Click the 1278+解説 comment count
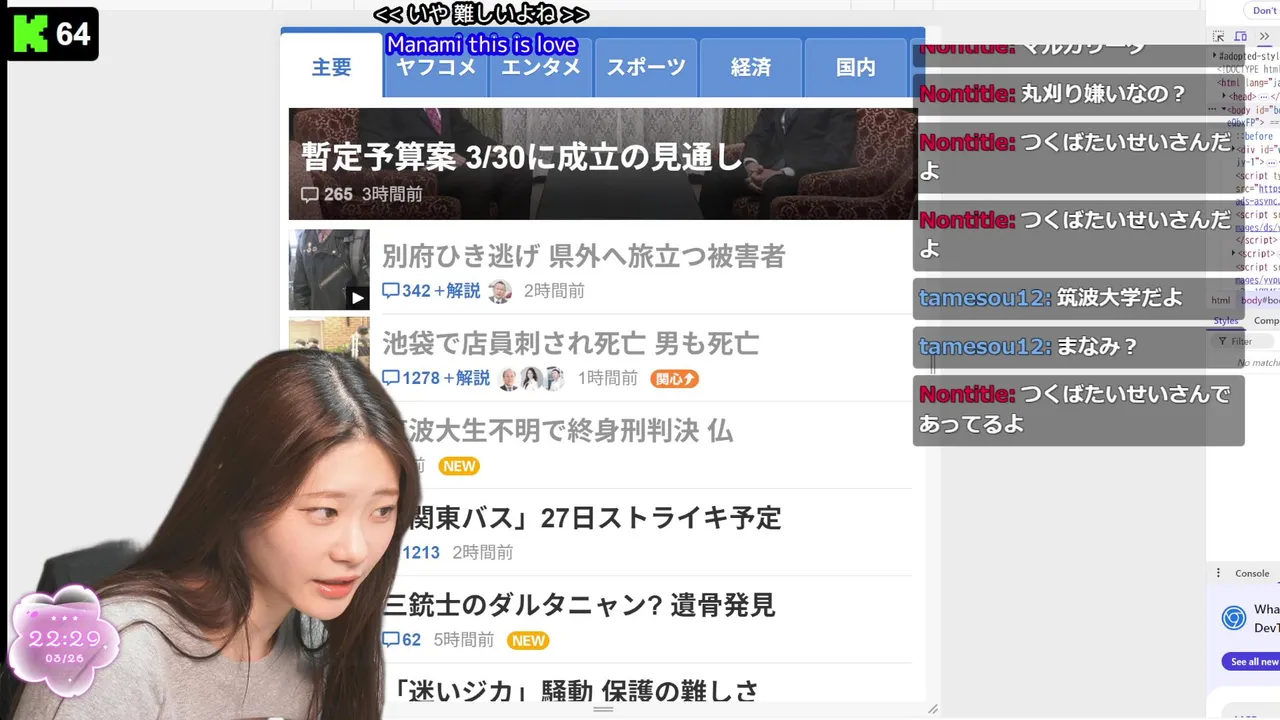 pos(436,378)
